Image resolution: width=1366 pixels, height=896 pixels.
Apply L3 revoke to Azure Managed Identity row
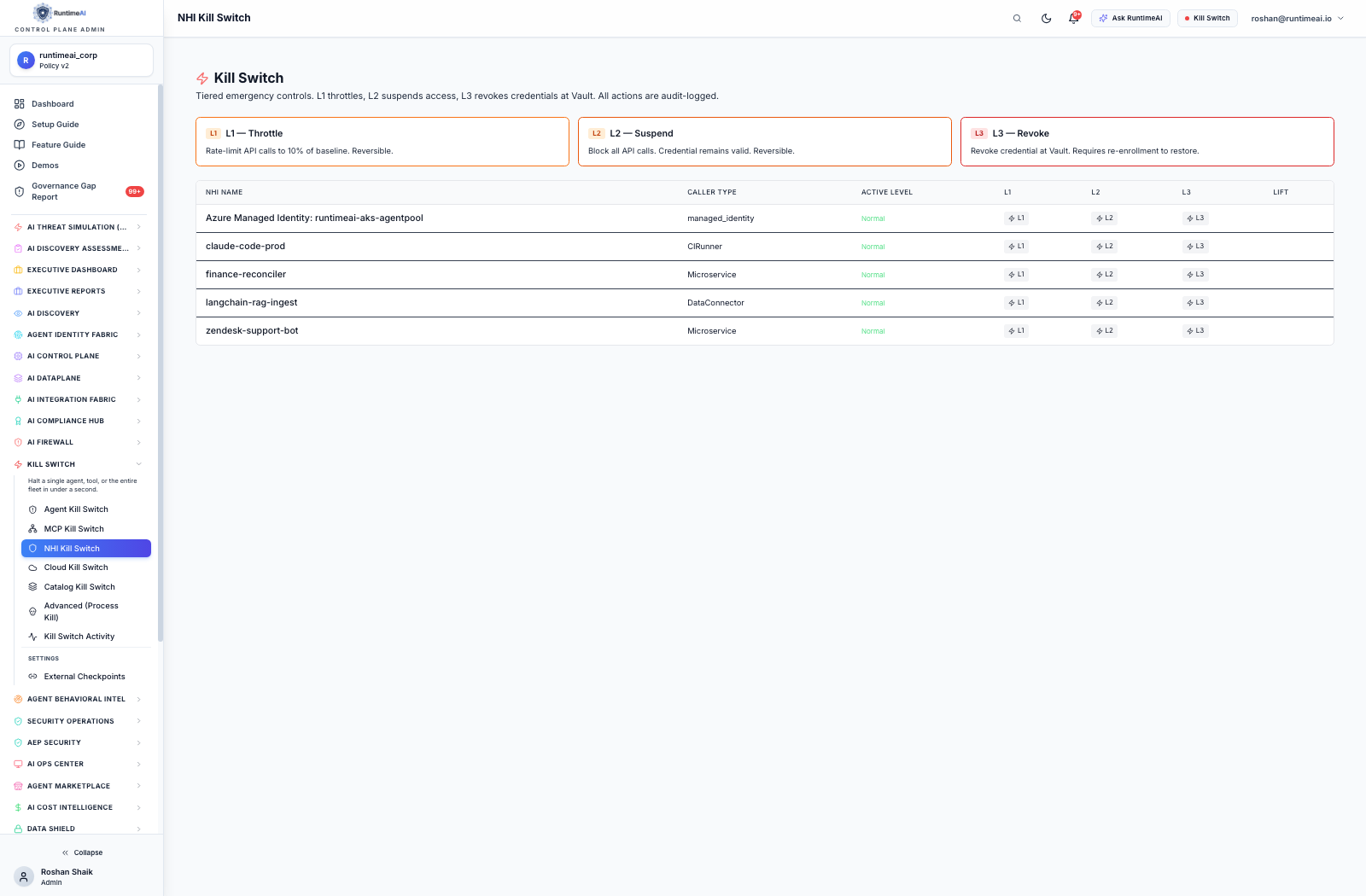tap(1195, 218)
